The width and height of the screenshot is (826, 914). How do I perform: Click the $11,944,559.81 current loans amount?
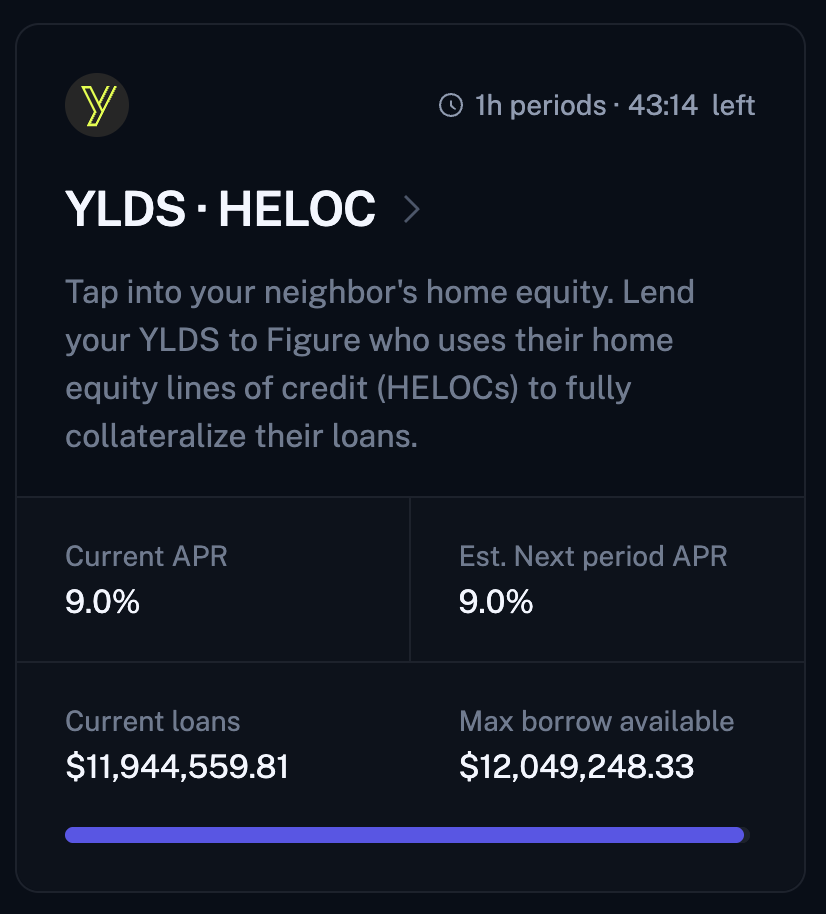(177, 767)
